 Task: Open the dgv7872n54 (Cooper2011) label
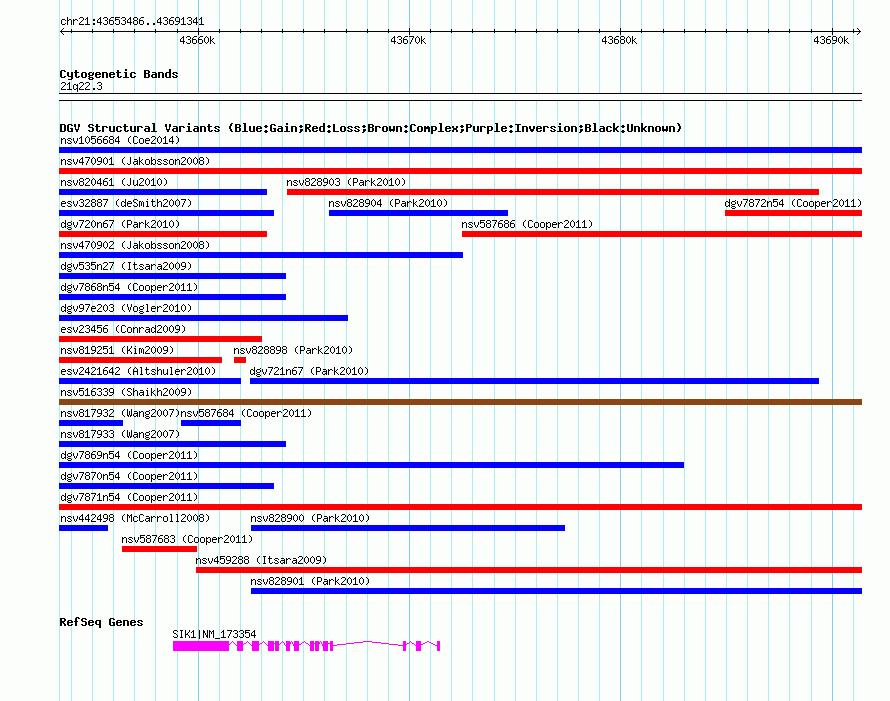[793, 203]
